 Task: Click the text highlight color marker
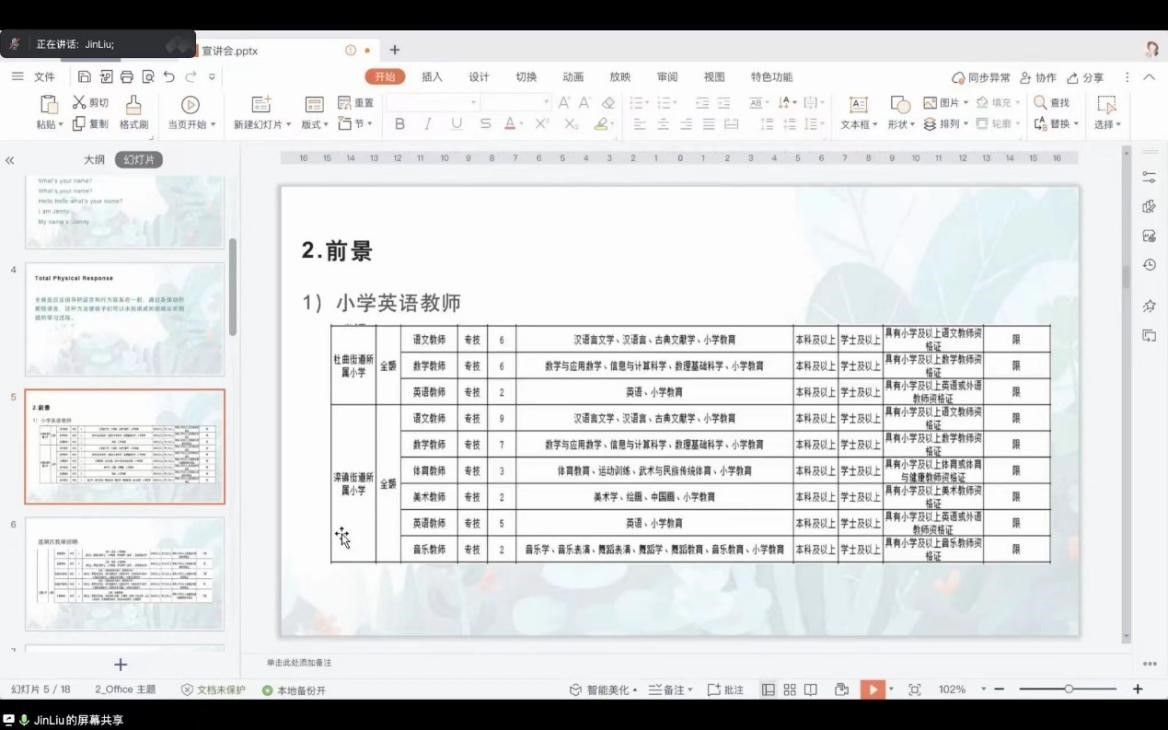[x=600, y=124]
